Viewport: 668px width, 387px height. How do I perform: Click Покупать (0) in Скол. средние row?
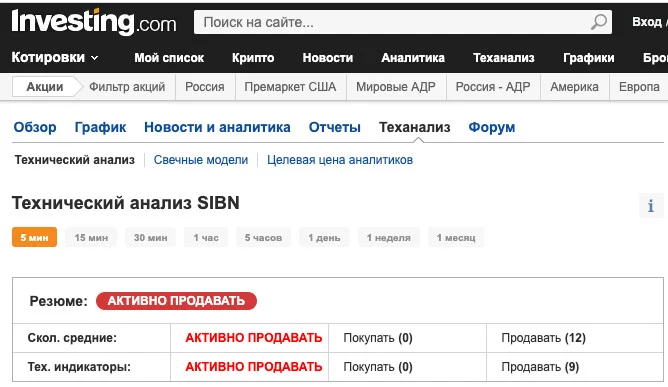coord(378,338)
